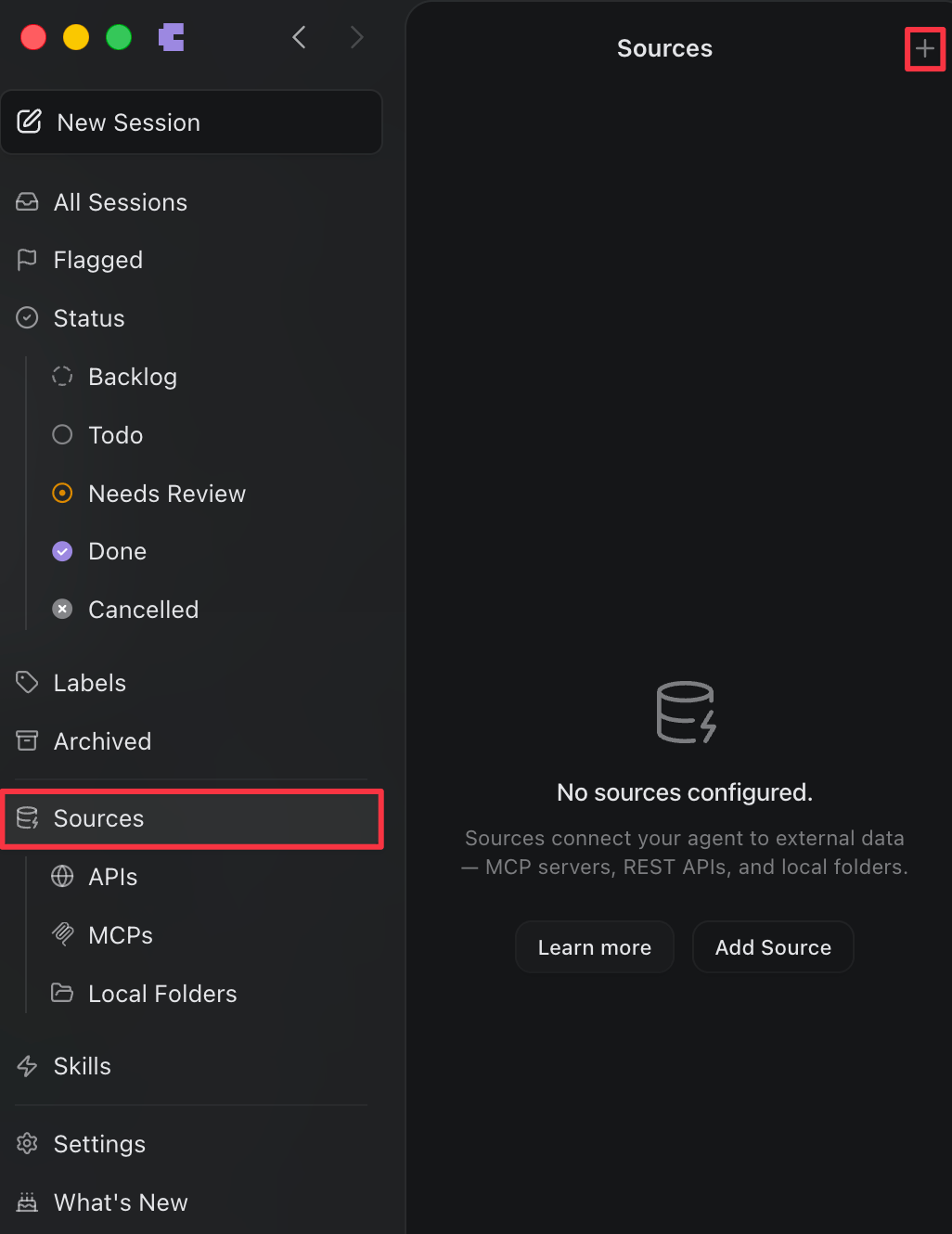Viewport: 952px width, 1234px height.
Task: Click the Archived box icon
Action: (26, 740)
